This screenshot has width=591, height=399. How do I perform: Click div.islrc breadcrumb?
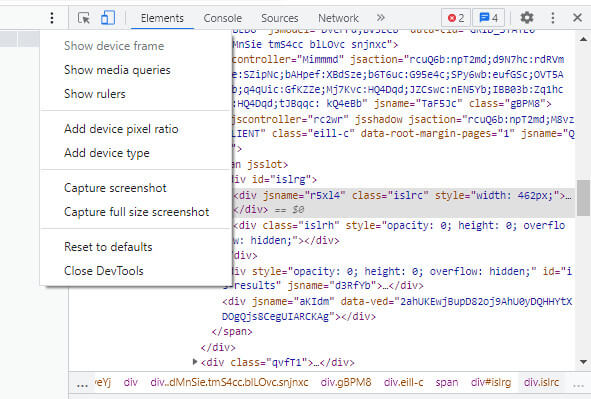point(541,382)
